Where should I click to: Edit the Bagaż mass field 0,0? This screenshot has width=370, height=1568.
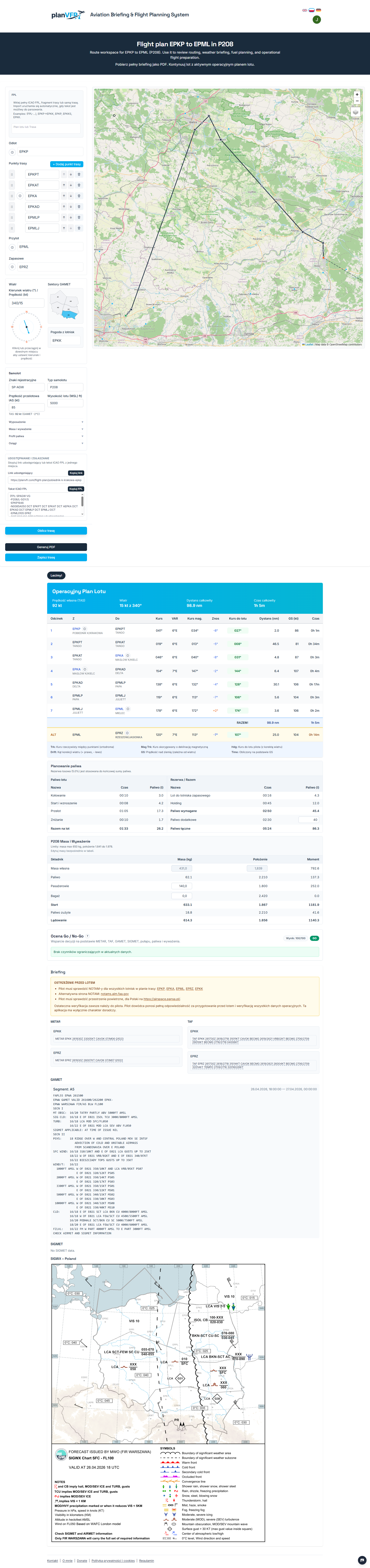tap(181, 896)
